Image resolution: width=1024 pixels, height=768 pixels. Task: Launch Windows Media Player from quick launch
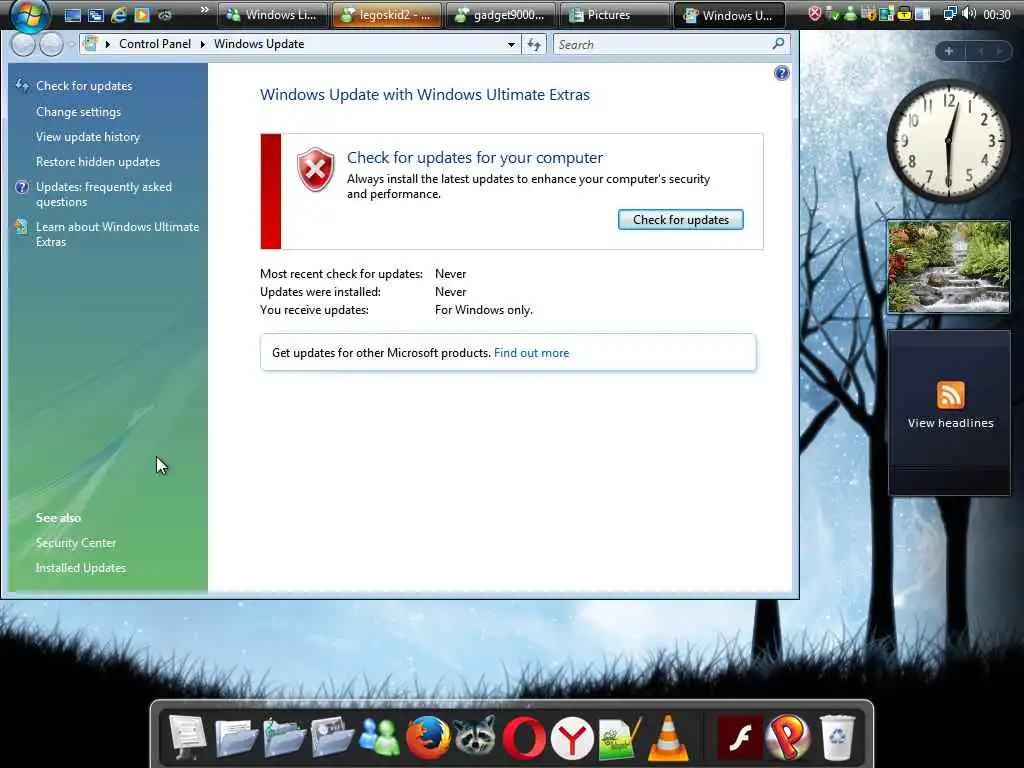[x=142, y=14]
